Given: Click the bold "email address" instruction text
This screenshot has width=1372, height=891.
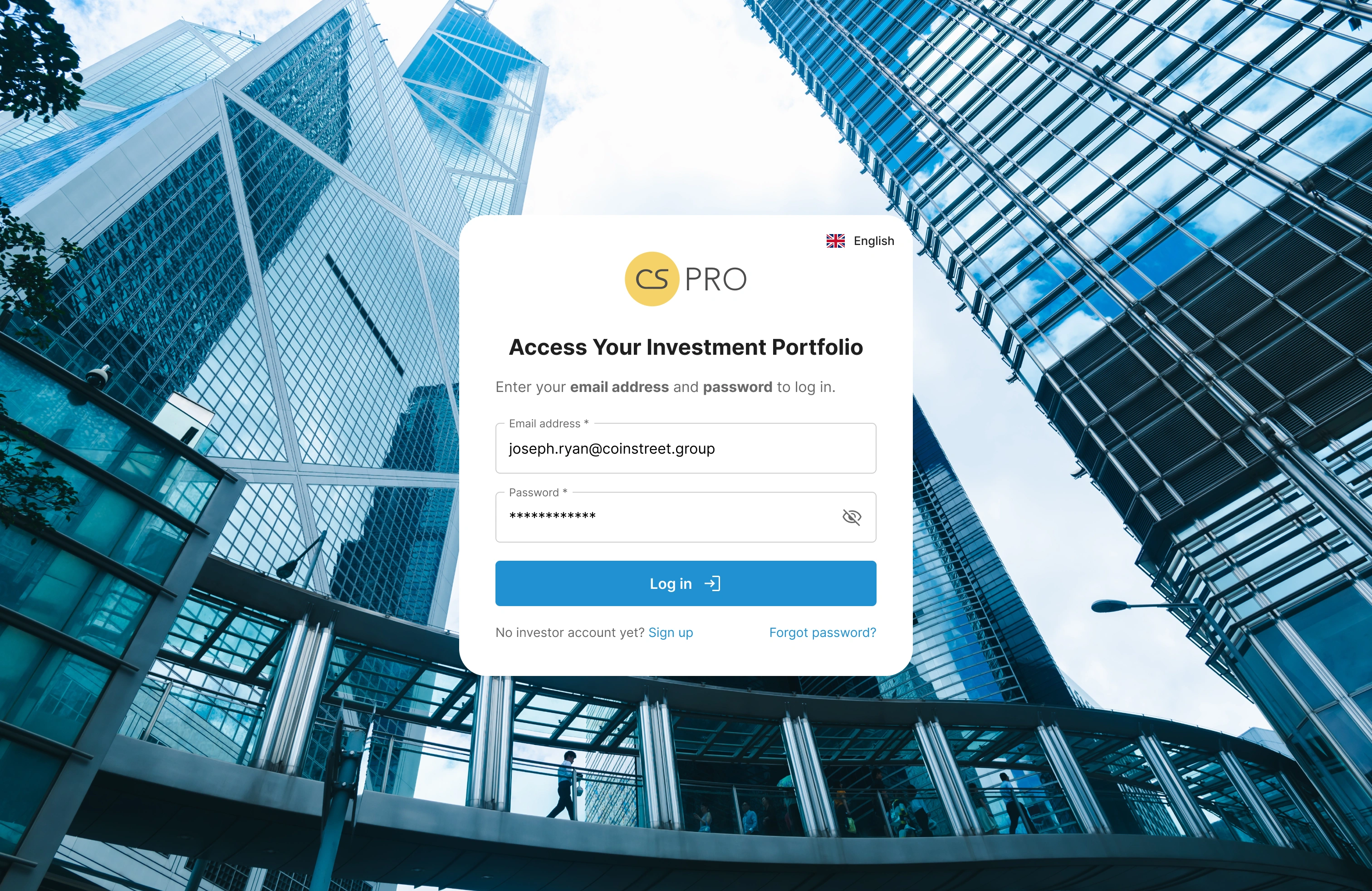Looking at the screenshot, I should click(619, 387).
